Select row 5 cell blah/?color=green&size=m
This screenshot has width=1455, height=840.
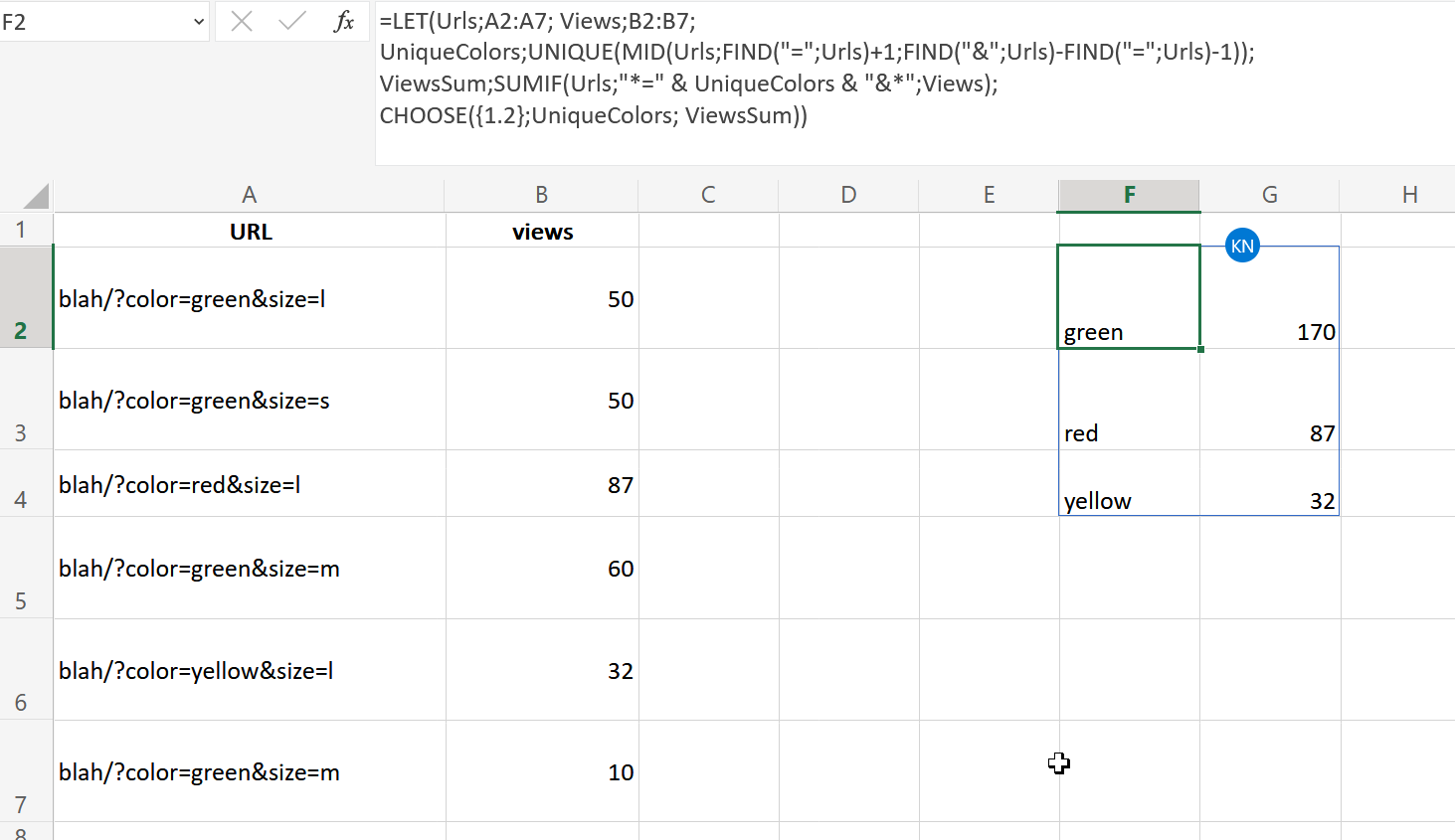[250, 568]
